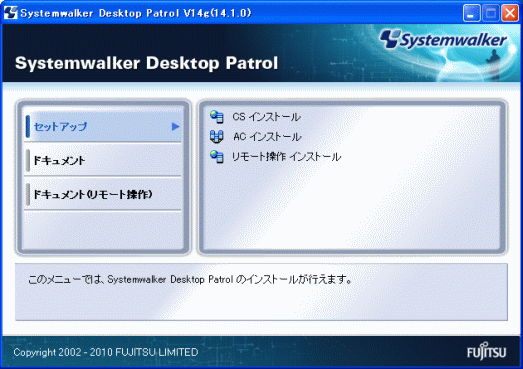Click the AC インストール blue boxes icon
The height and width of the screenshot is (369, 523).
click(x=217, y=137)
